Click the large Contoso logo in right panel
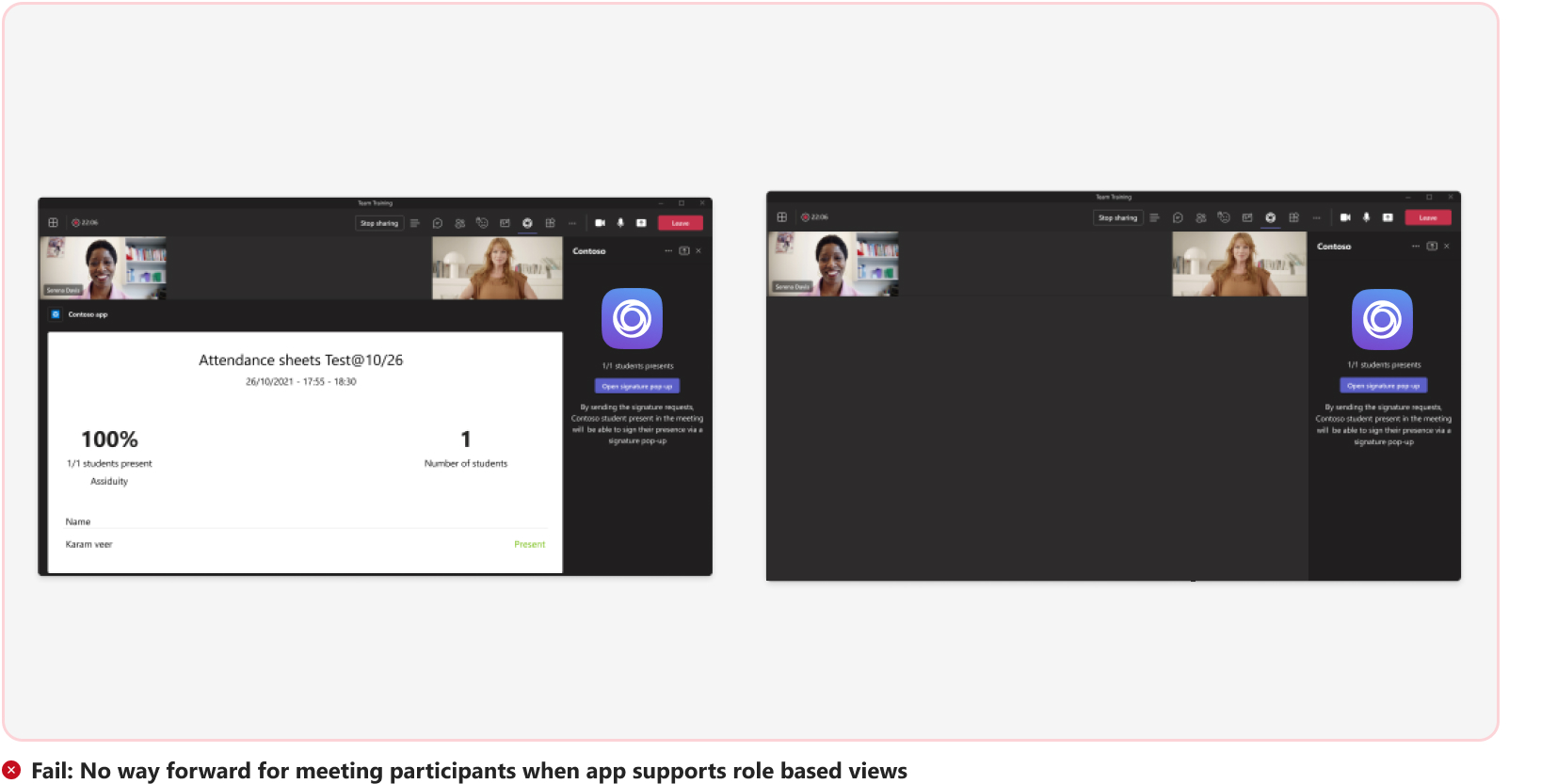This screenshot has width=1541, height=784. (1383, 320)
